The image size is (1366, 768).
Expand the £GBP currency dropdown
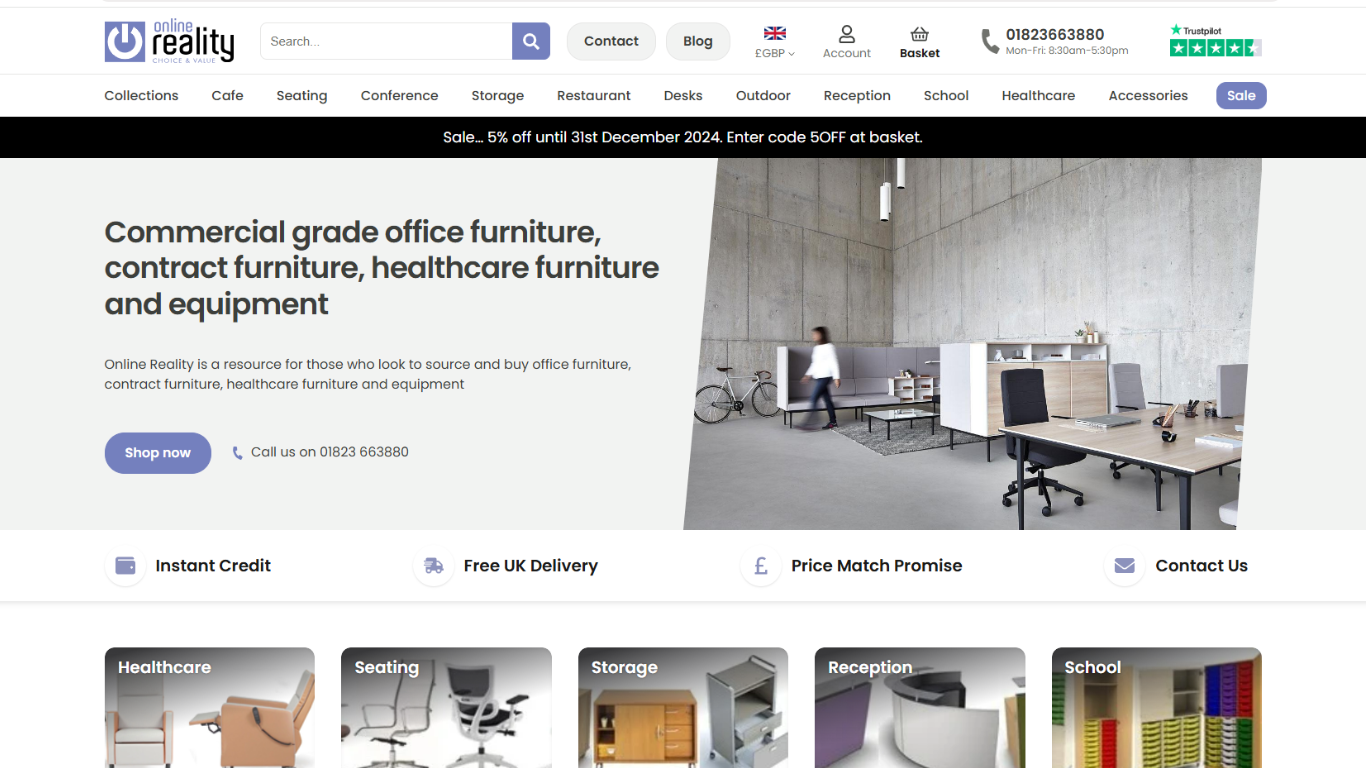pos(774,53)
